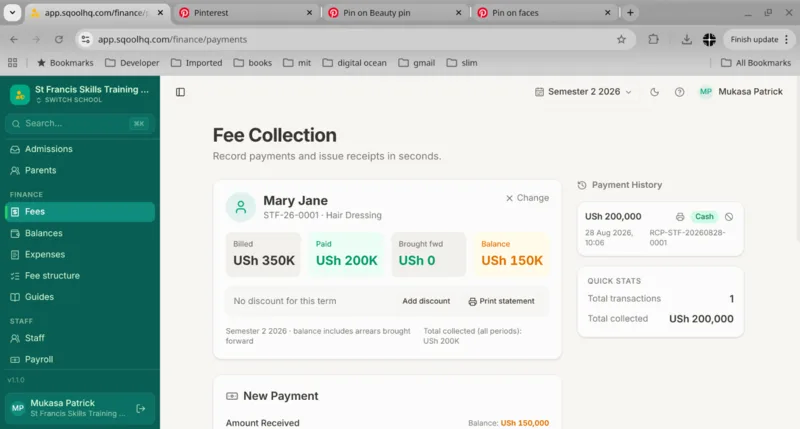Go to Balances page
The height and width of the screenshot is (429, 800).
pos(80,233)
